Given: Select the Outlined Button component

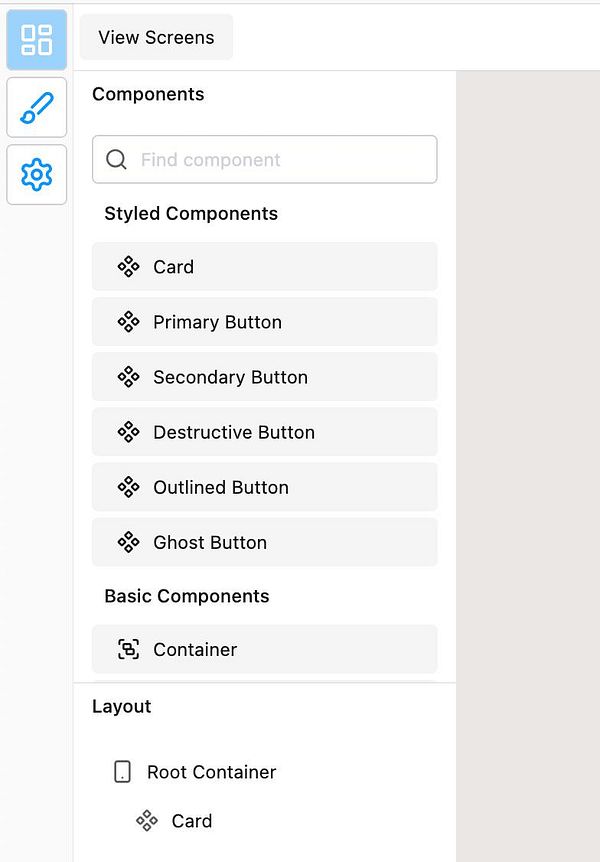Looking at the screenshot, I should (x=265, y=487).
